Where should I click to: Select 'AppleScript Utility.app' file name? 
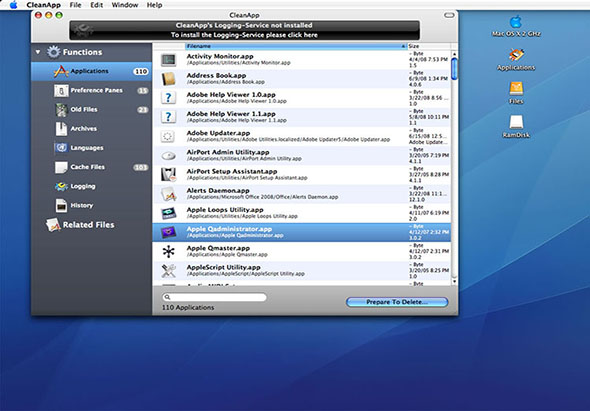[224, 268]
